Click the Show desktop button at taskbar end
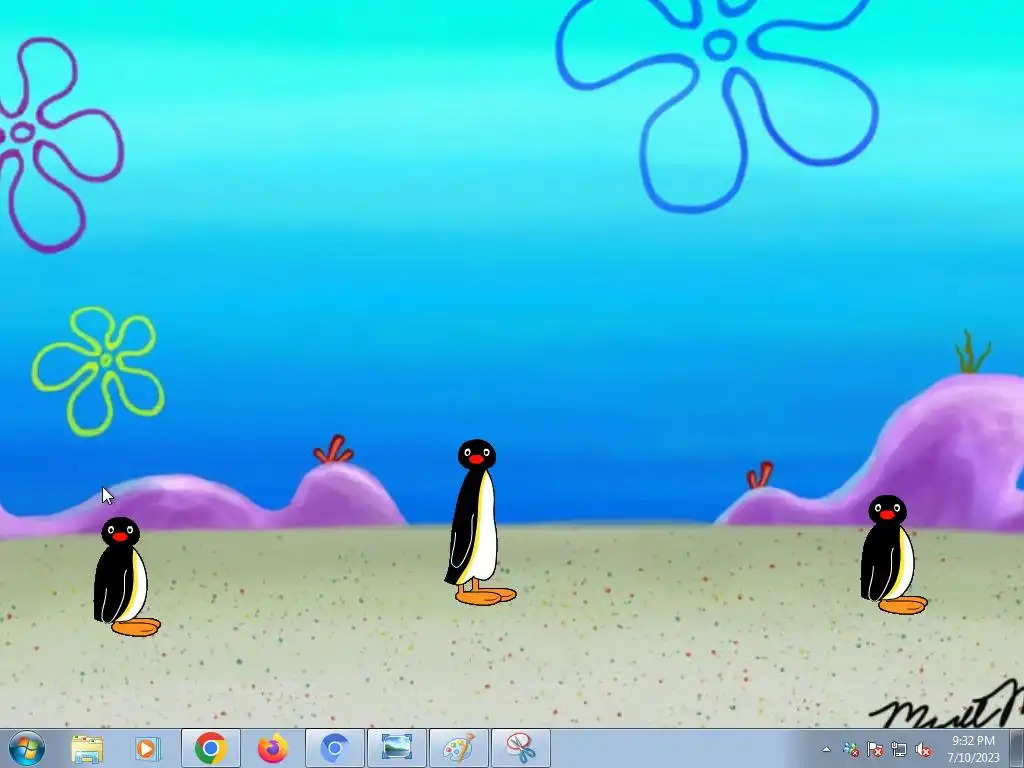The width and height of the screenshot is (1024, 768). point(1017,748)
